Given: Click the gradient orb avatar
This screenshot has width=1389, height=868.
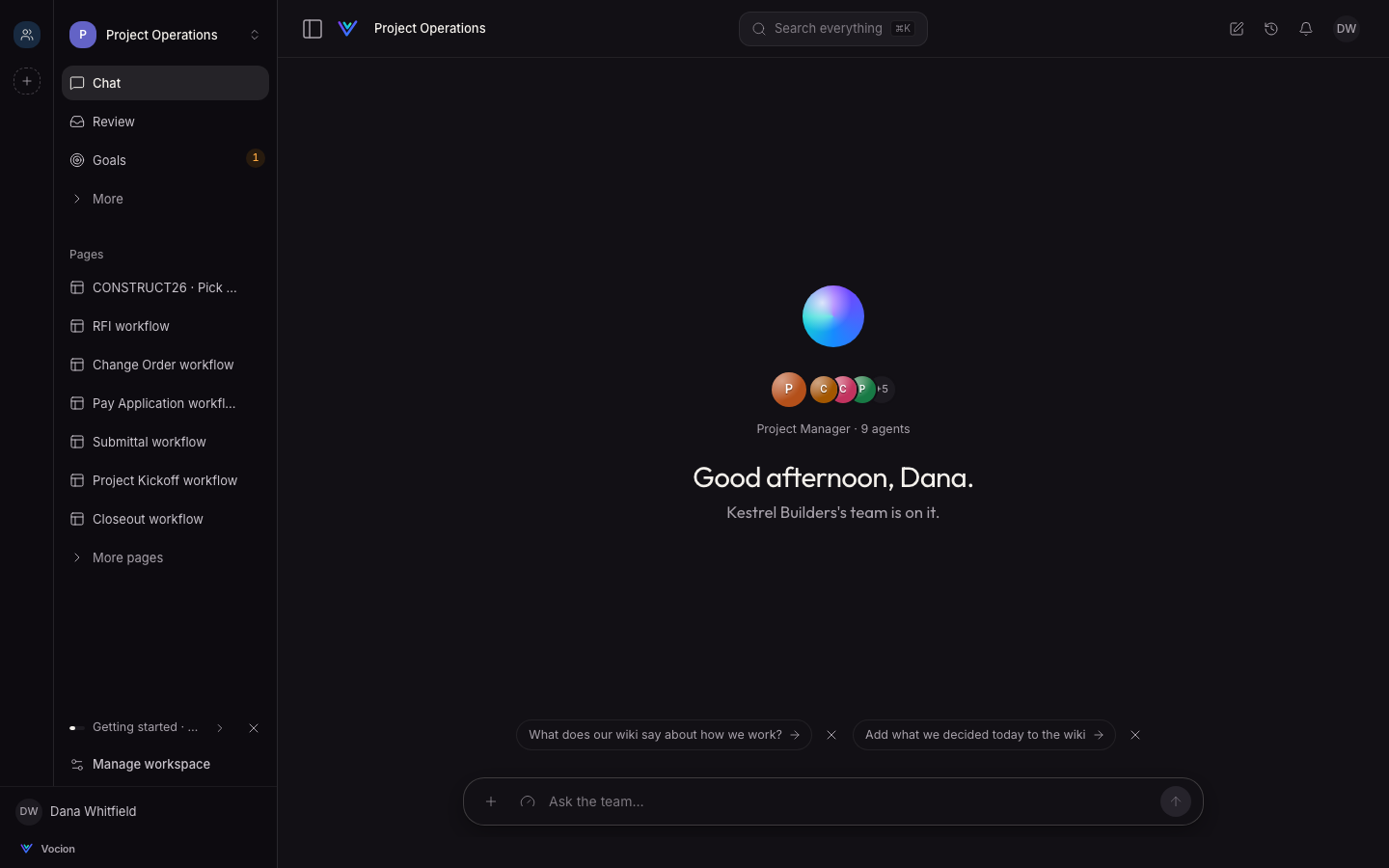Looking at the screenshot, I should (833, 316).
